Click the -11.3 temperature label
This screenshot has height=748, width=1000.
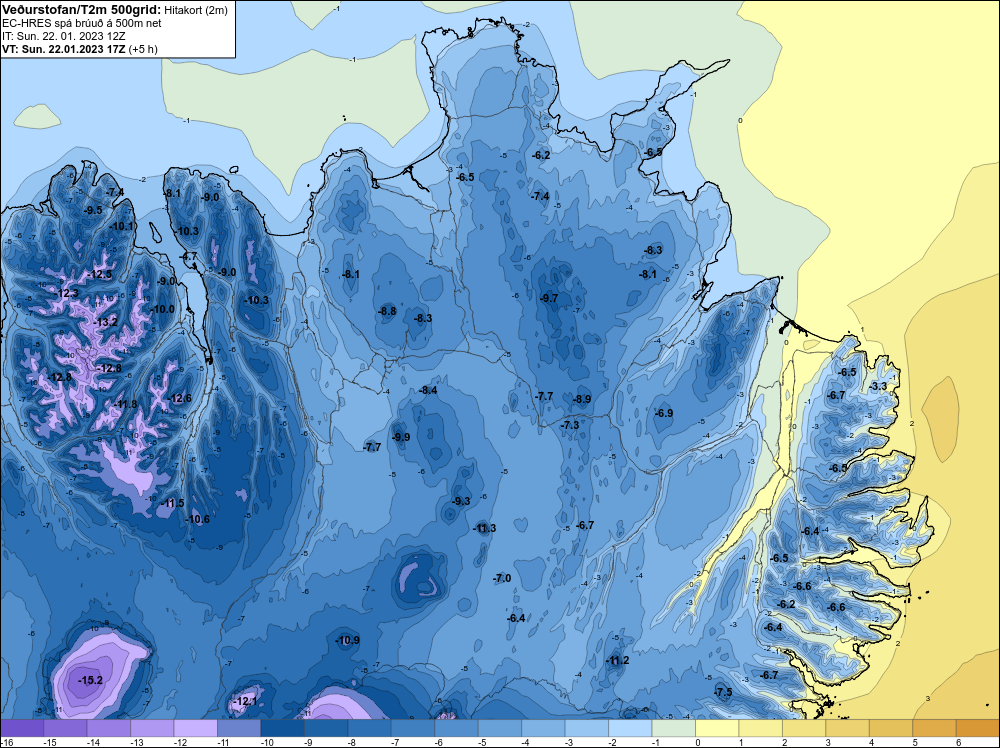484,528
